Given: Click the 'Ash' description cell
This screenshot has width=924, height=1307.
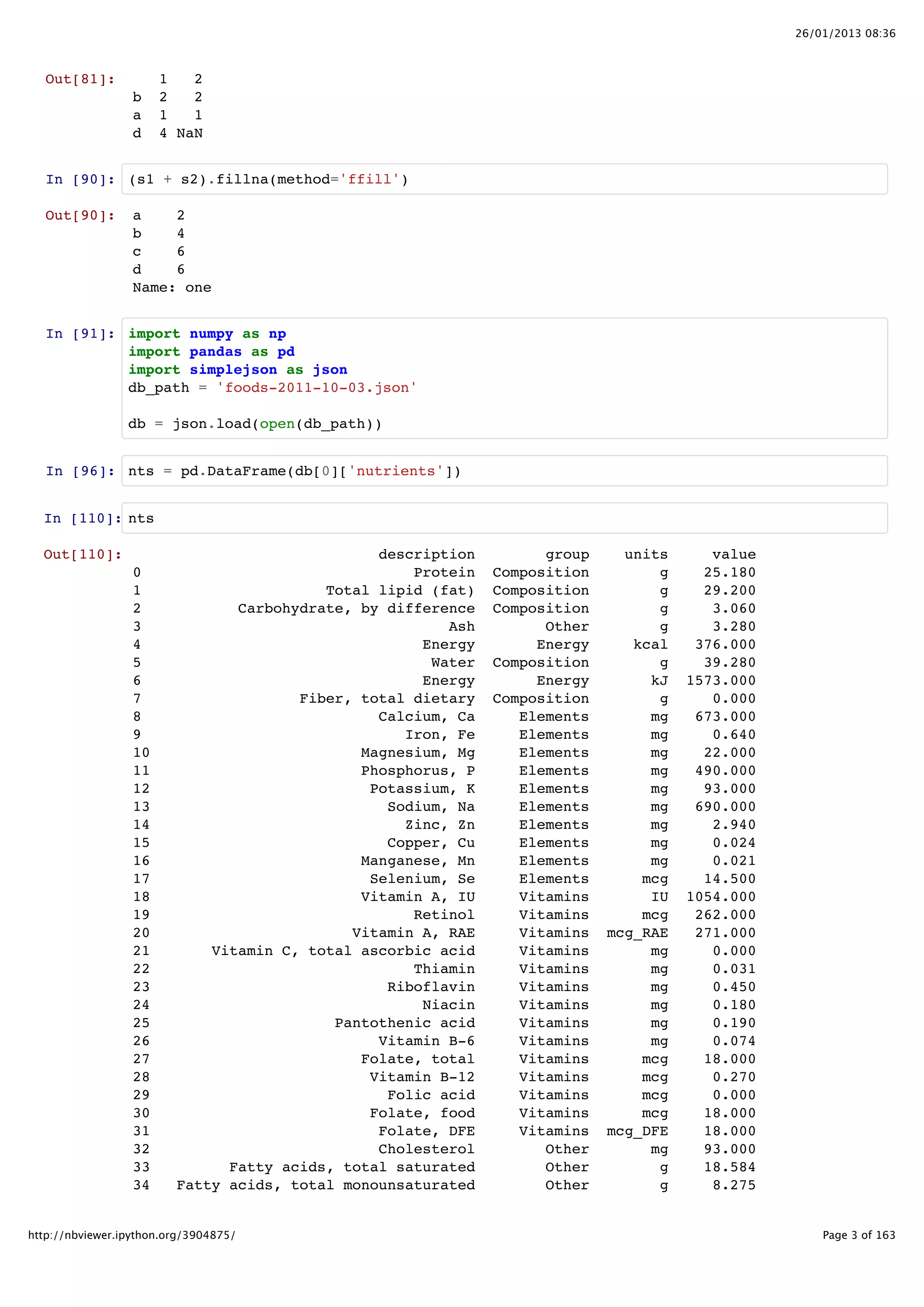Looking at the screenshot, I should (462, 626).
